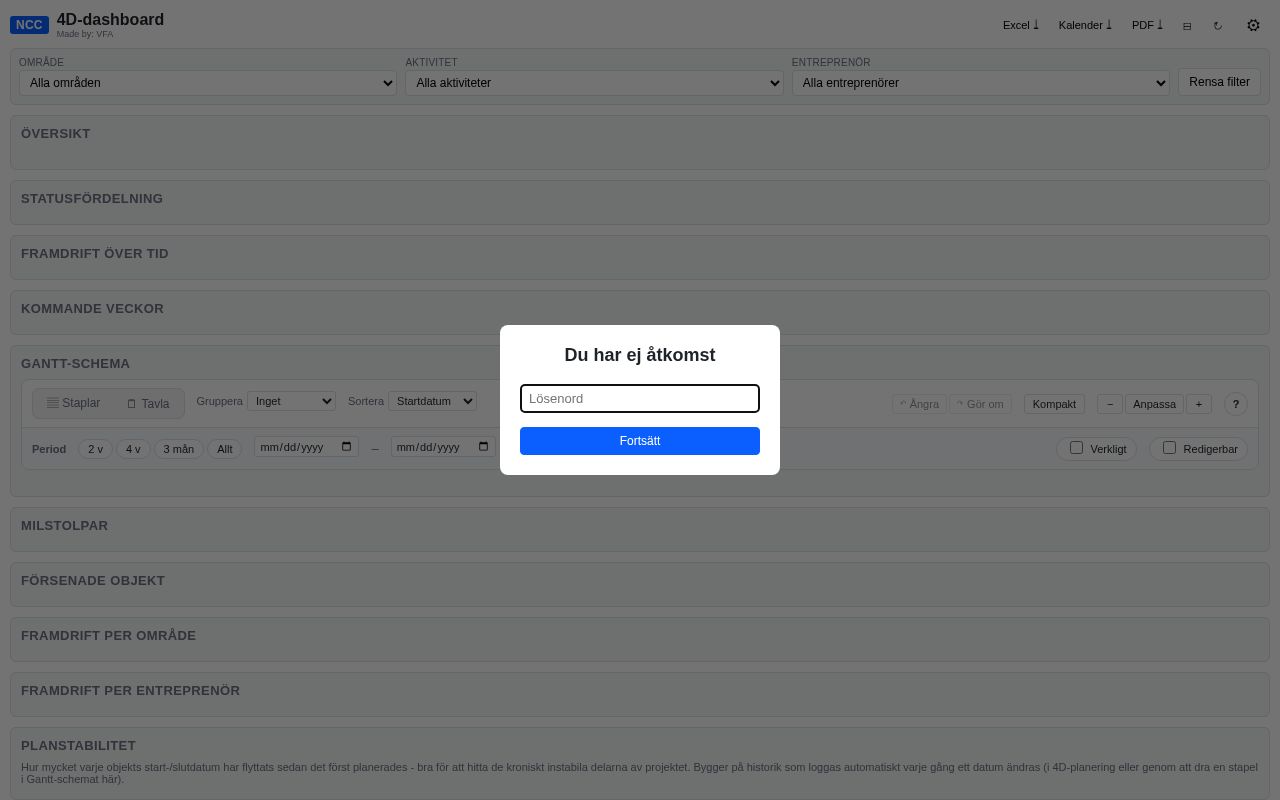Screen dimensions: 1280x800
Task: Export with the PDF button
Action: point(1147,25)
